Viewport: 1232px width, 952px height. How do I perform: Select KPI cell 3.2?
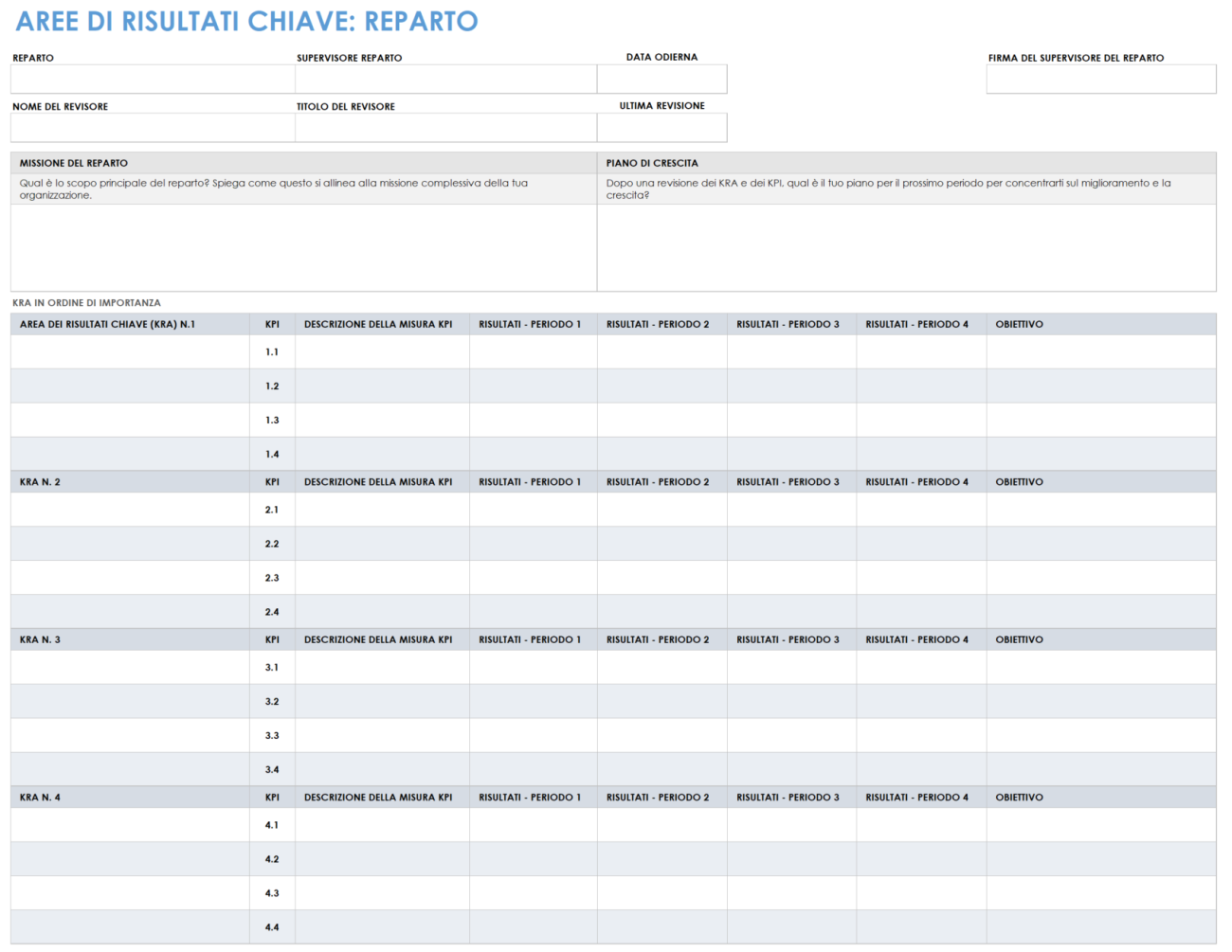click(272, 701)
